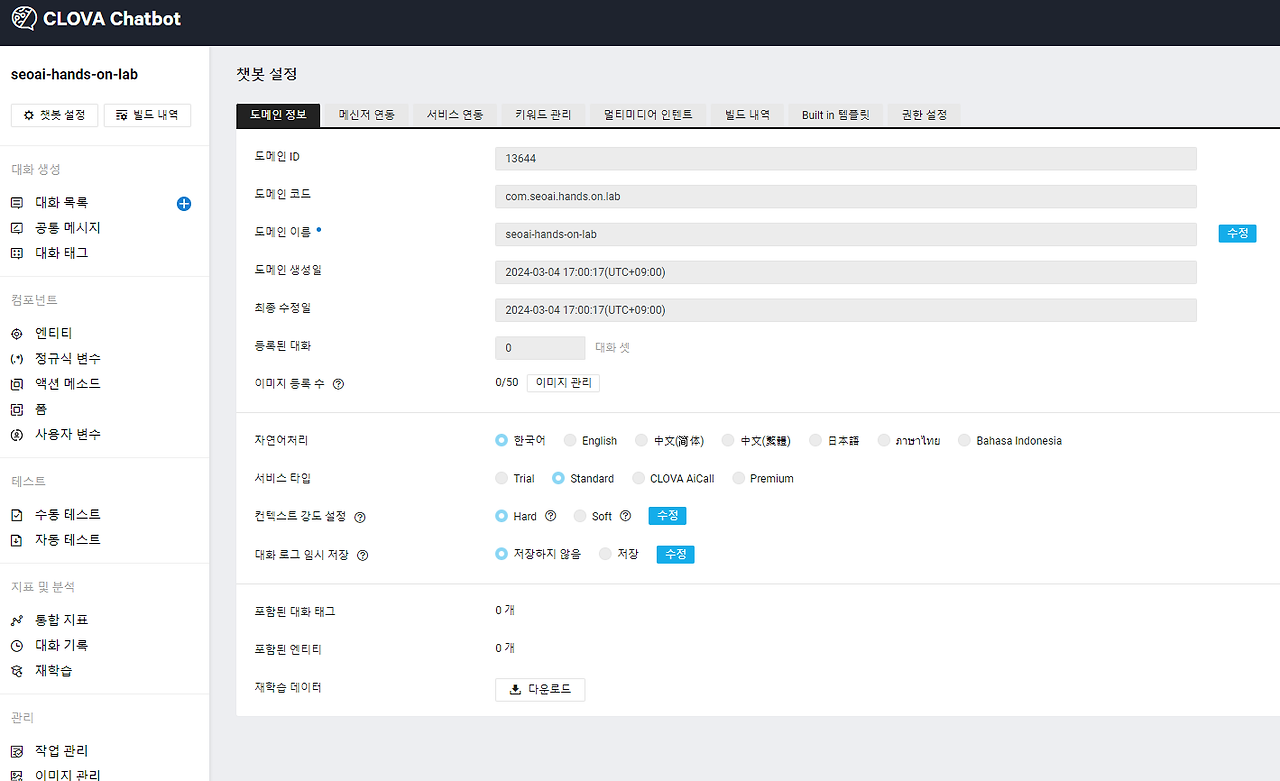Click the blue plus next to 대화 목록
Screen dimensions: 1280x781
pos(183,203)
